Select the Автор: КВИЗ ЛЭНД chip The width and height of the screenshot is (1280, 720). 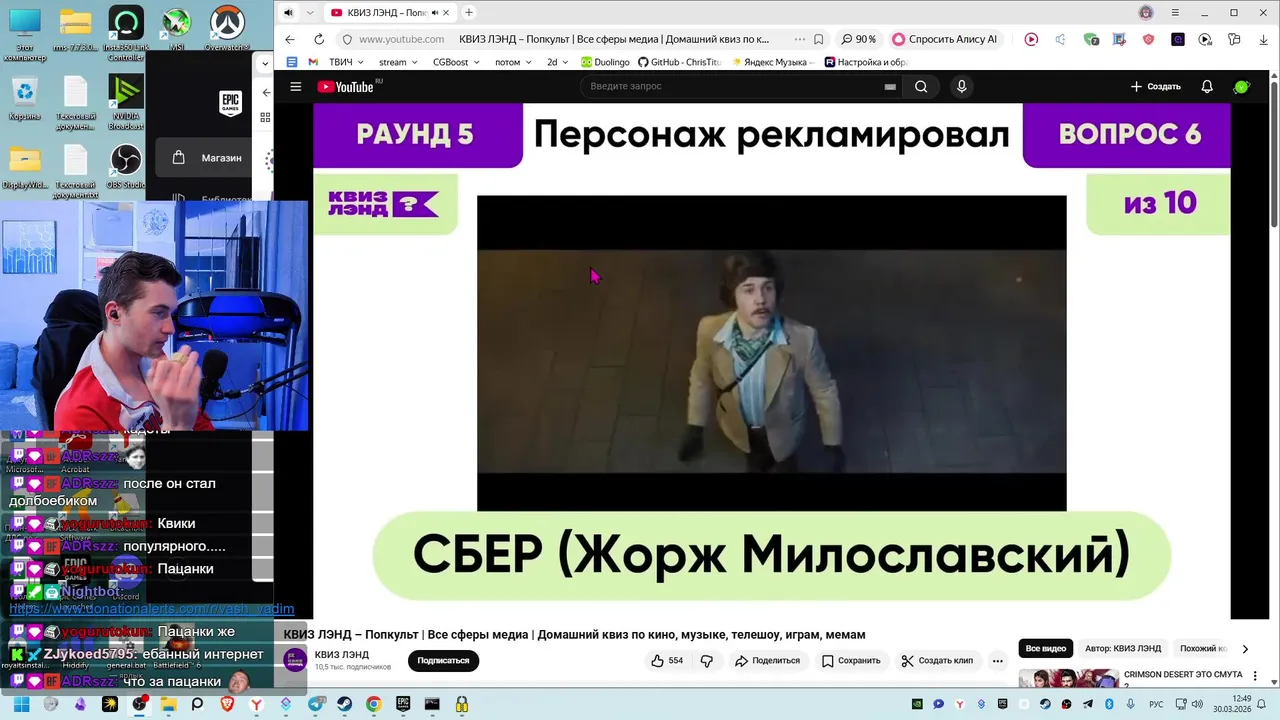[1123, 648]
